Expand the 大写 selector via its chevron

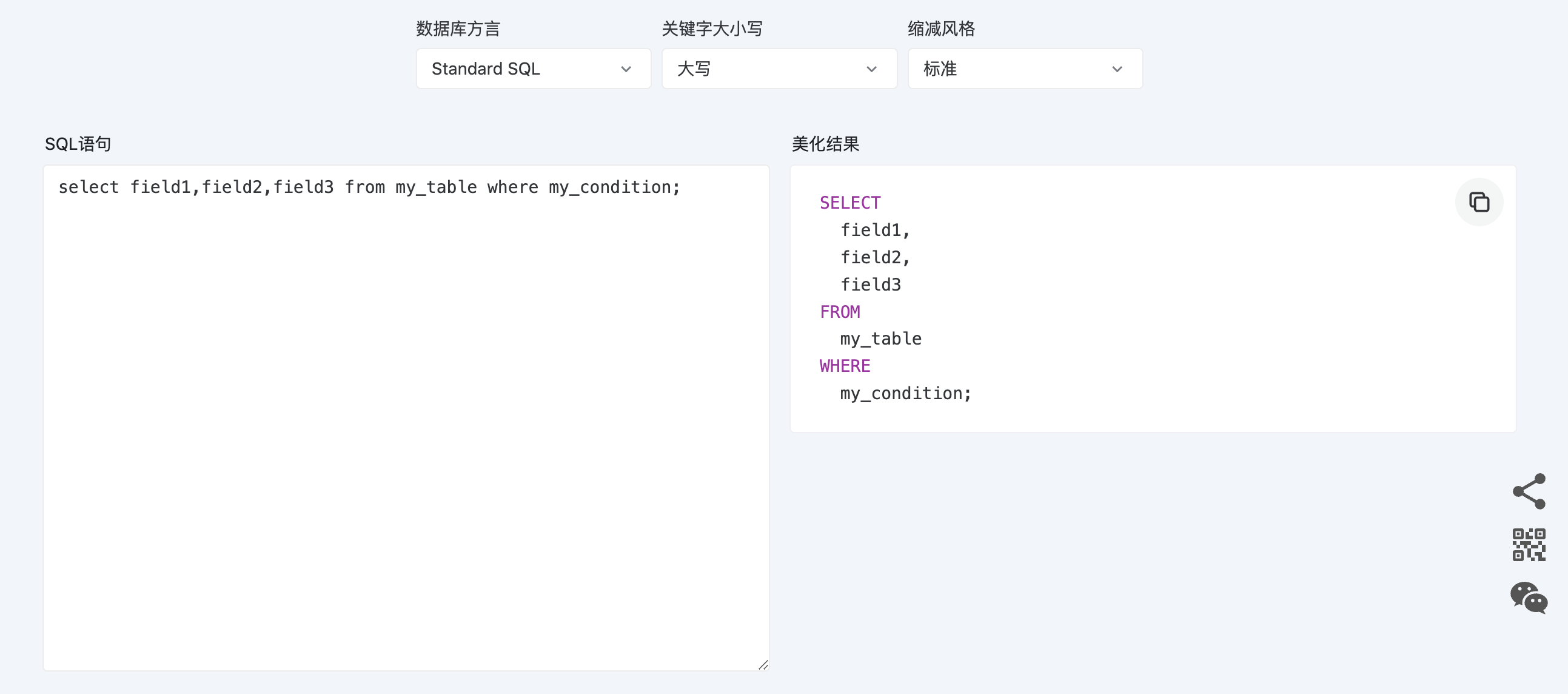pos(872,69)
